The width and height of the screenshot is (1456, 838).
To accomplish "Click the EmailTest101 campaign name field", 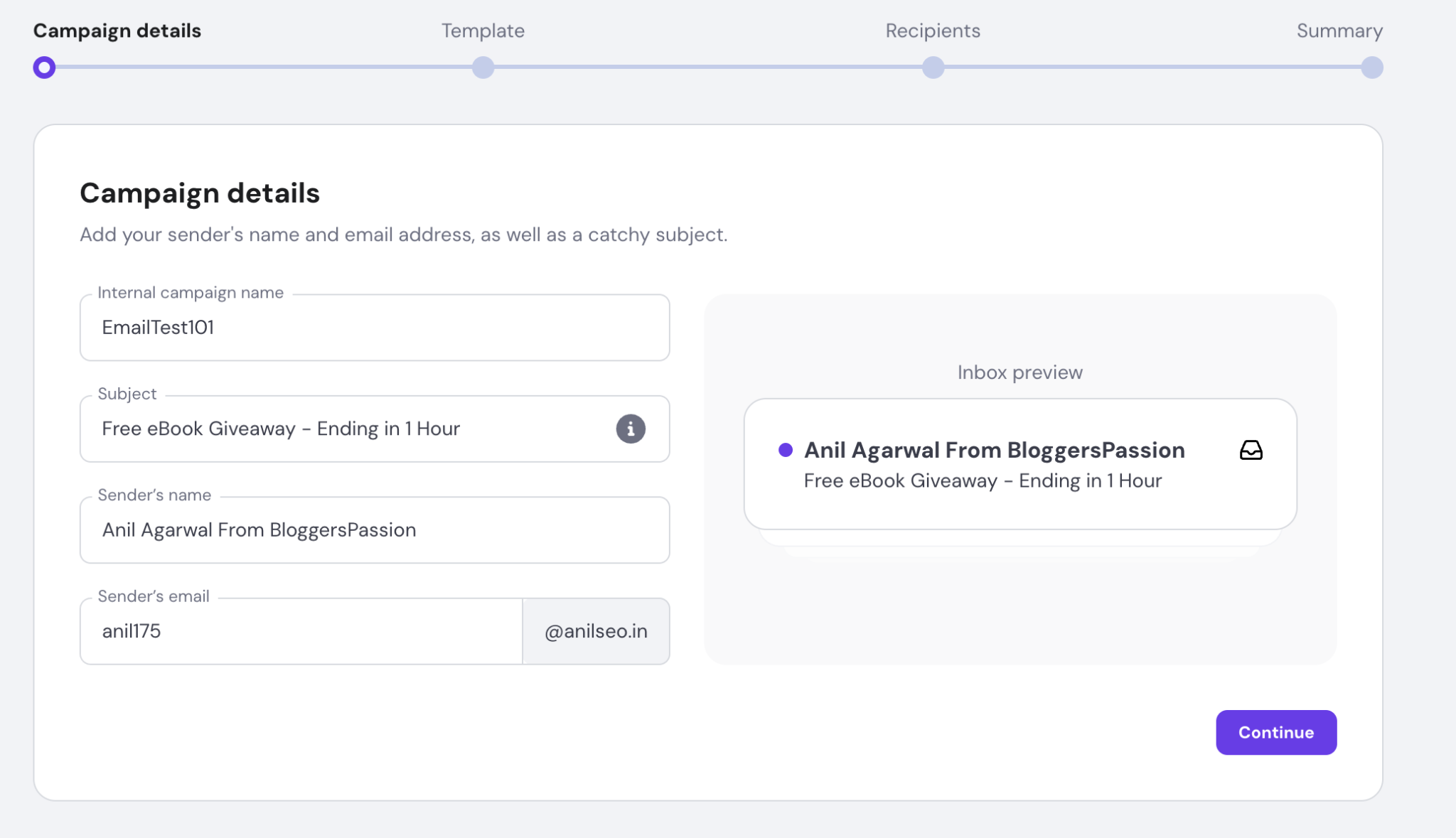I will pyautogui.click(x=374, y=328).
